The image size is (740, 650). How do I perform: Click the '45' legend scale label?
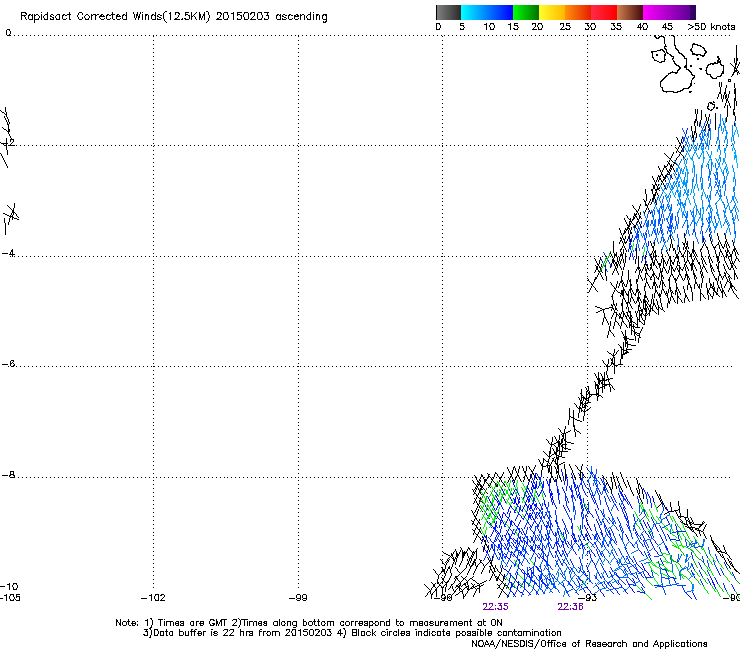[667, 27]
